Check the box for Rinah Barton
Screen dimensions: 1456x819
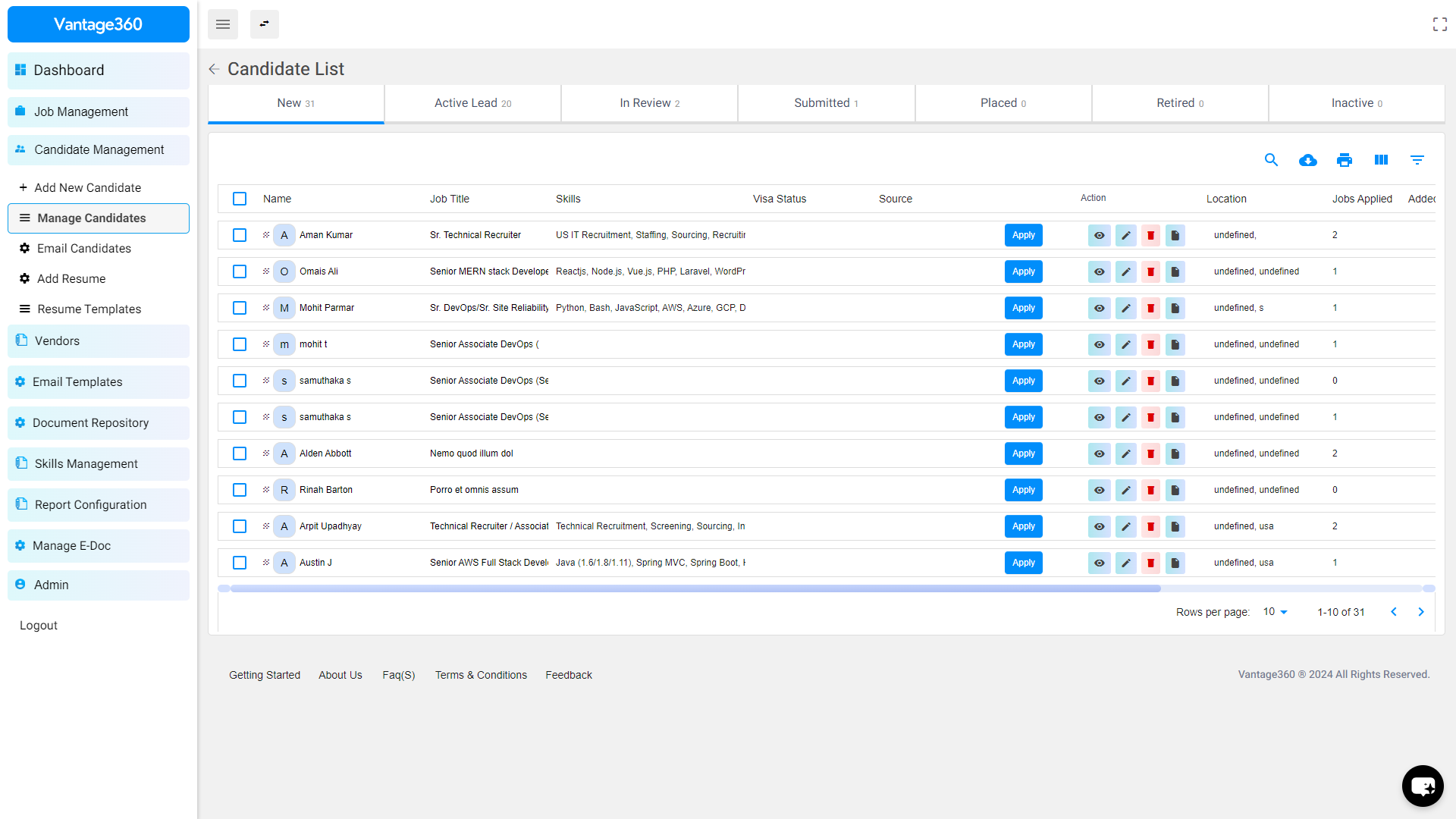pos(240,490)
